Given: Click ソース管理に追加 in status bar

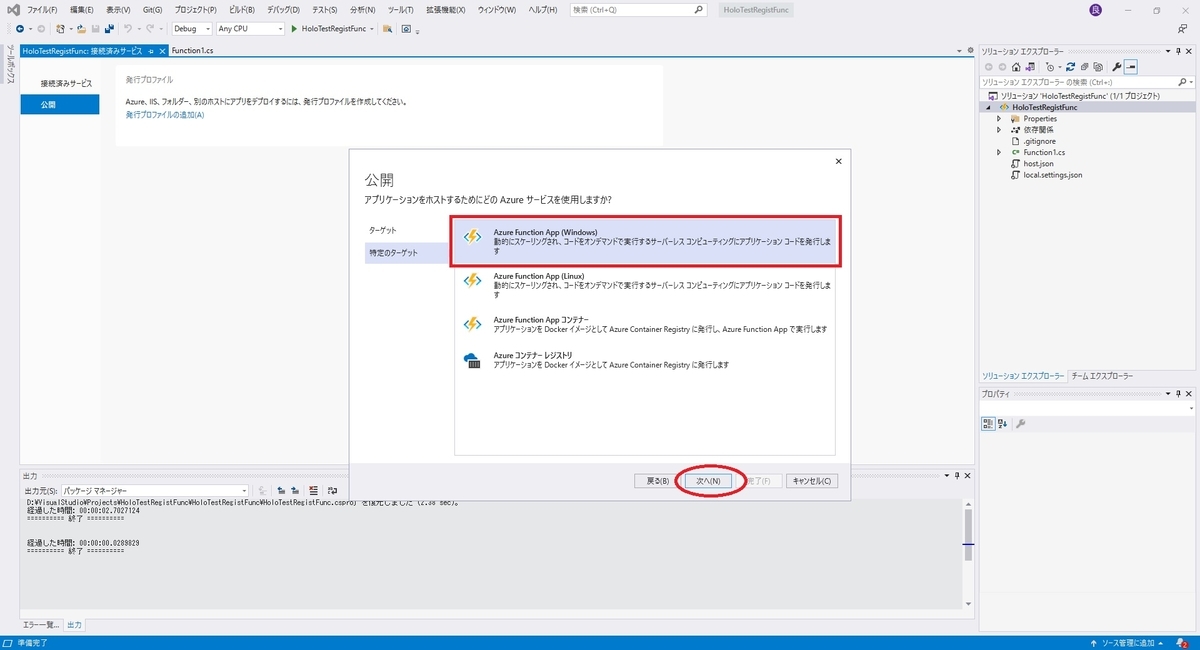Looking at the screenshot, I should [x=1126, y=642].
